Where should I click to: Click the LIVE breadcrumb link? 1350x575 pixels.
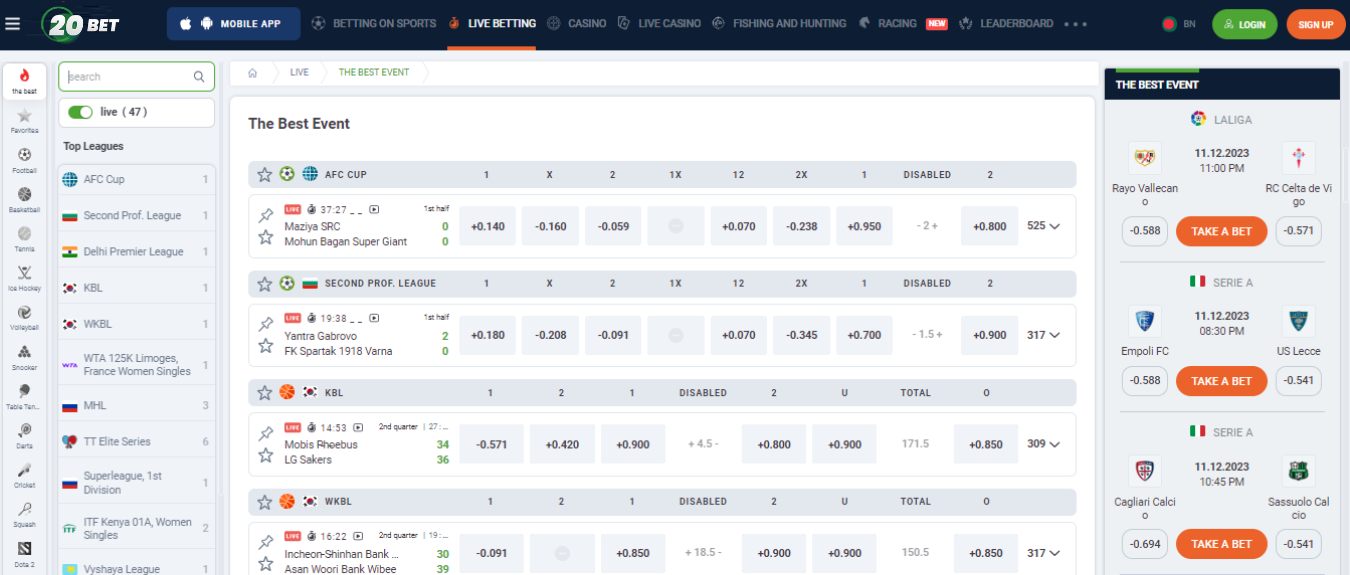[x=299, y=72]
